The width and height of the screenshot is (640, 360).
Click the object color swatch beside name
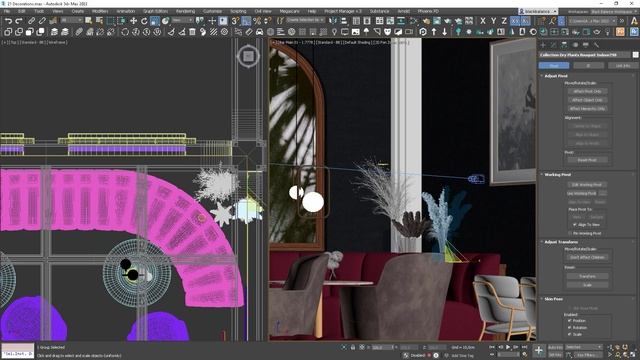pos(635,55)
